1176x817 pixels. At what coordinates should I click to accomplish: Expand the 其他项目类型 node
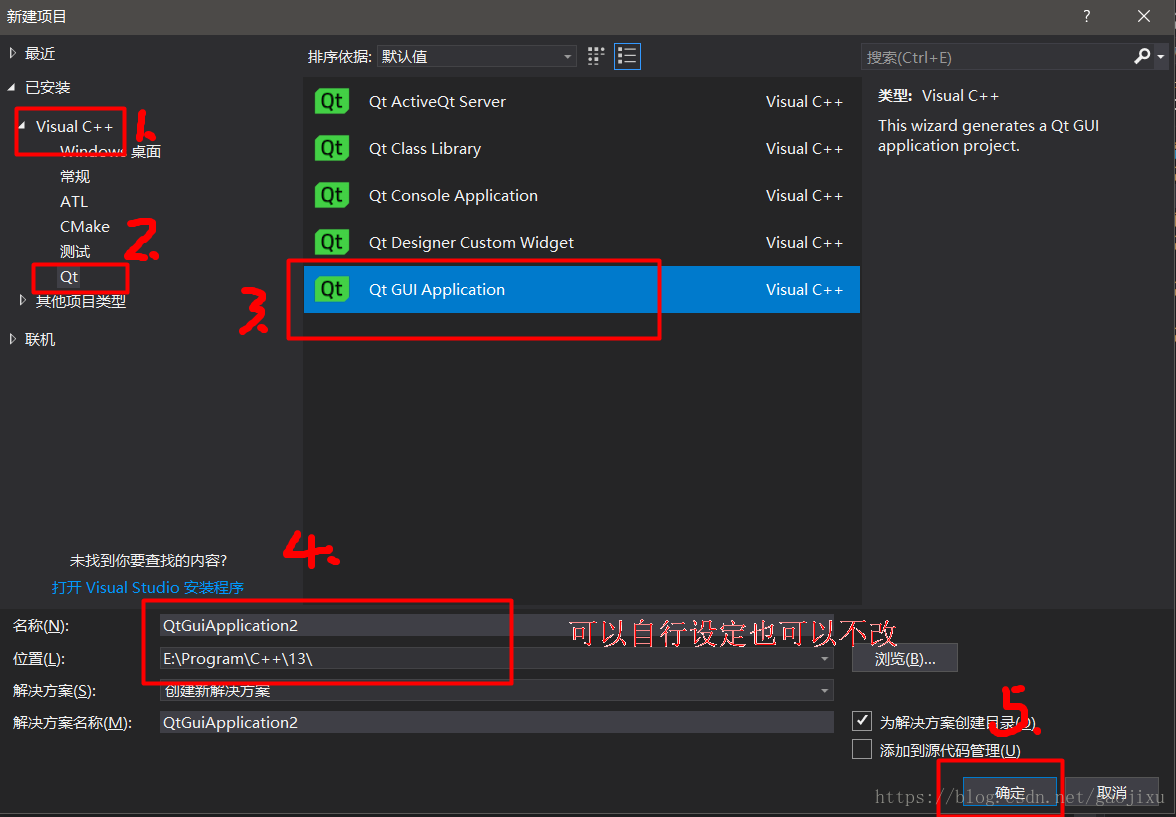point(22,301)
